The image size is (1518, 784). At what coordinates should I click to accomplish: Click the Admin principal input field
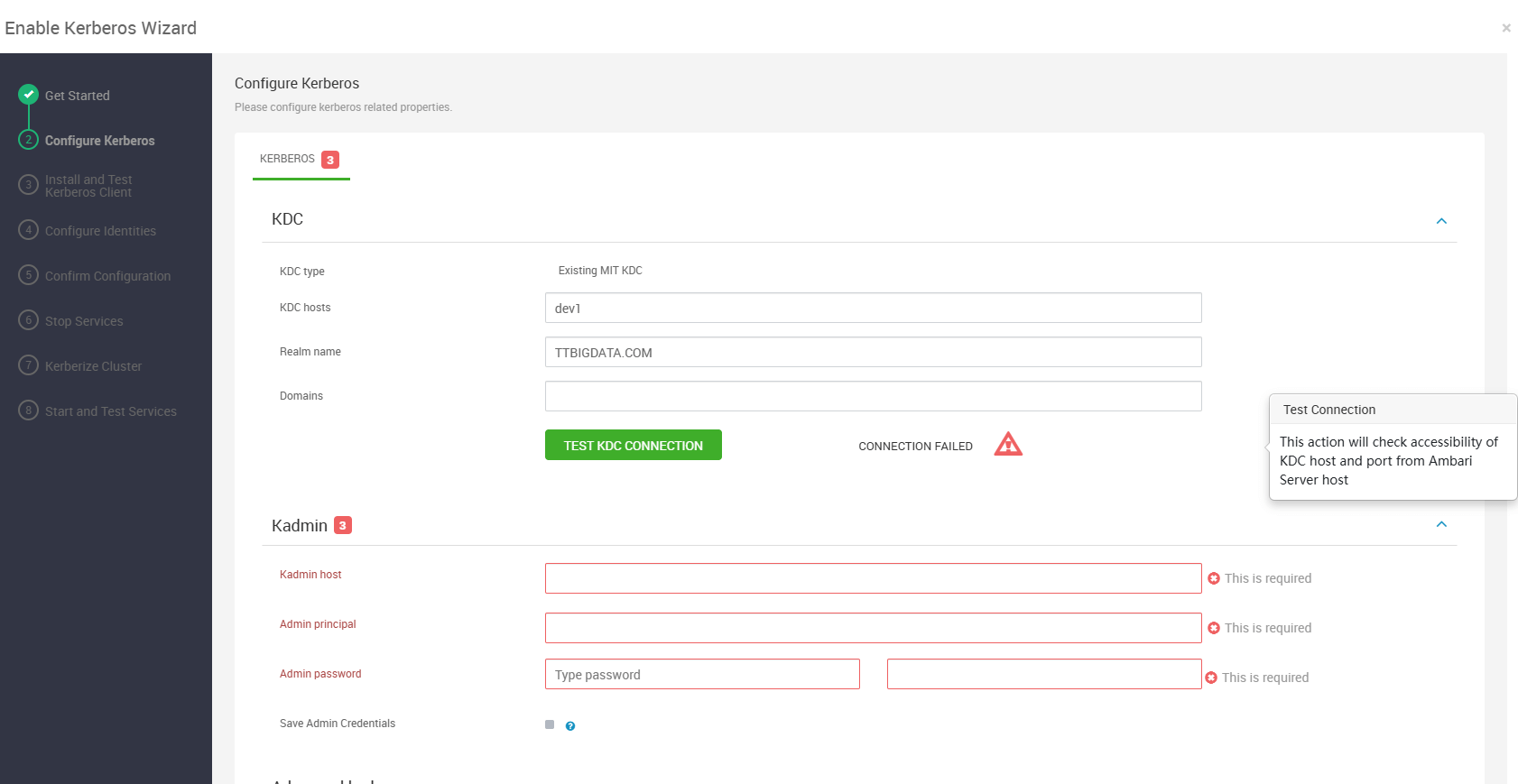click(x=874, y=628)
